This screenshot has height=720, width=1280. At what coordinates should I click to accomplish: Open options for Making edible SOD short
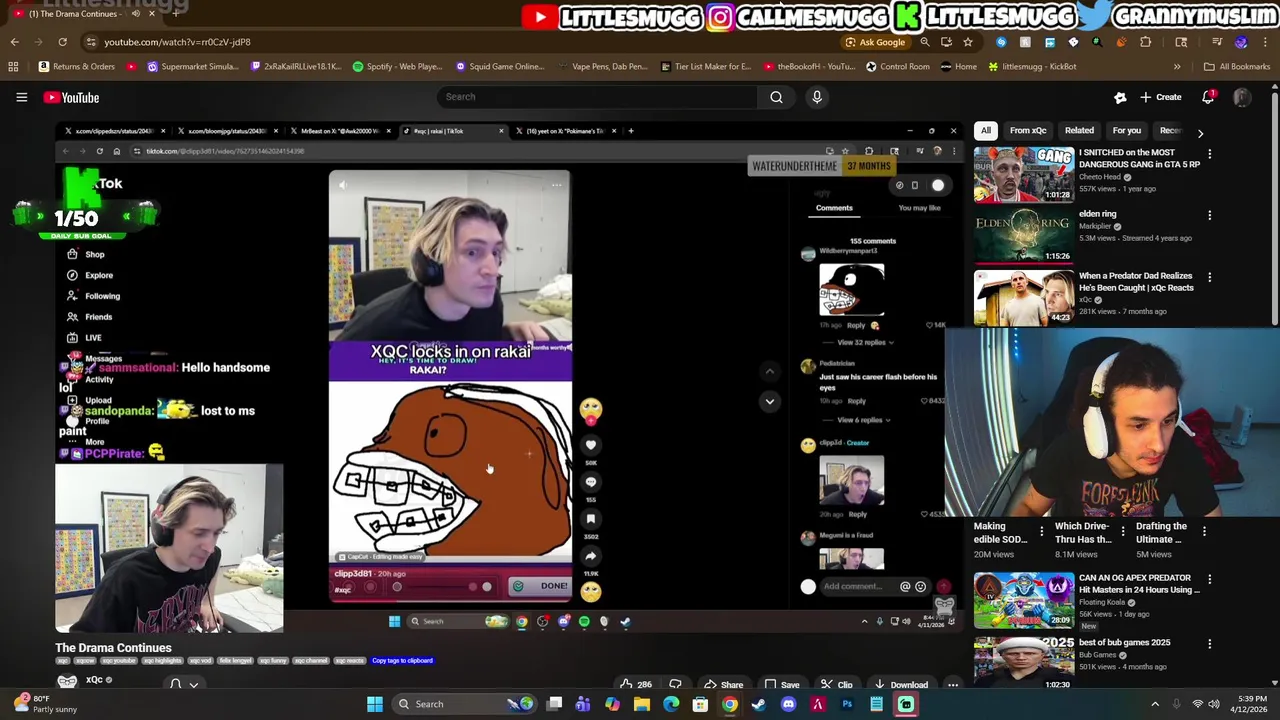[x=1041, y=531]
